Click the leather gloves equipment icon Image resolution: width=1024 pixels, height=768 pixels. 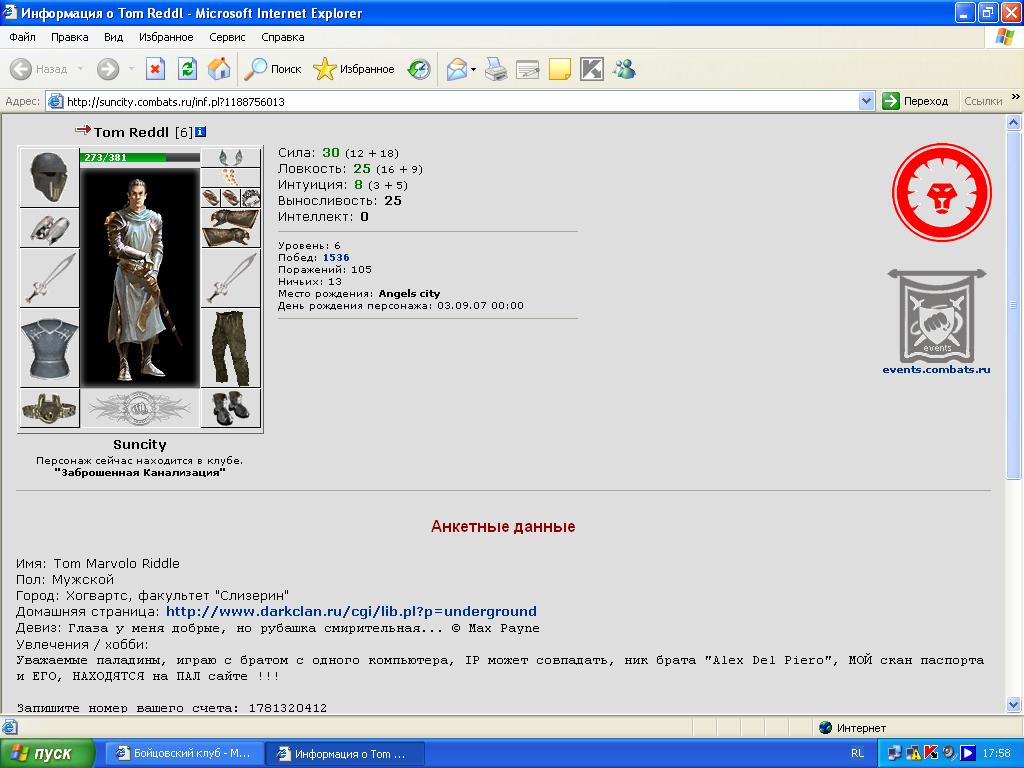(231, 228)
